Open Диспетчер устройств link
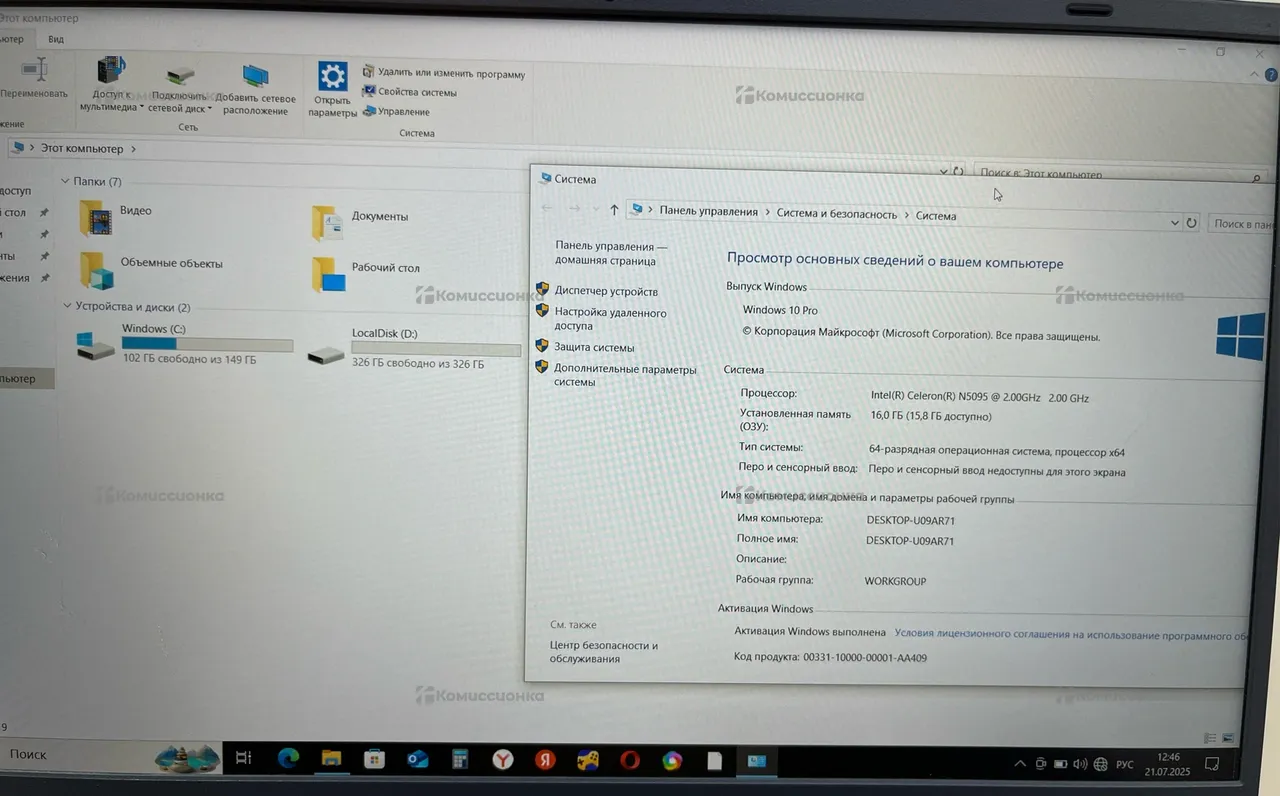The image size is (1280, 796). [606, 291]
